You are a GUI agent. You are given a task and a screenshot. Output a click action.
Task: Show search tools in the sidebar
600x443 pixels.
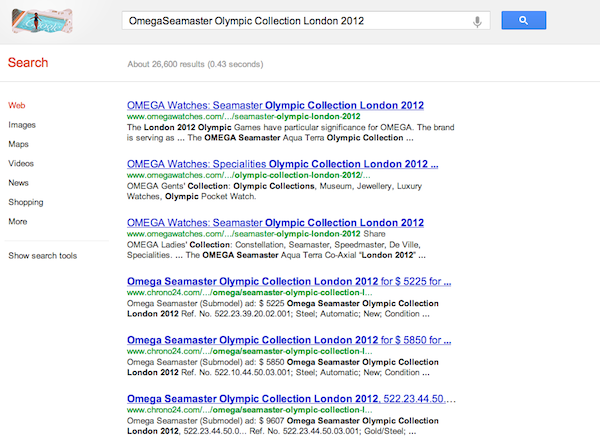click(x=42, y=256)
